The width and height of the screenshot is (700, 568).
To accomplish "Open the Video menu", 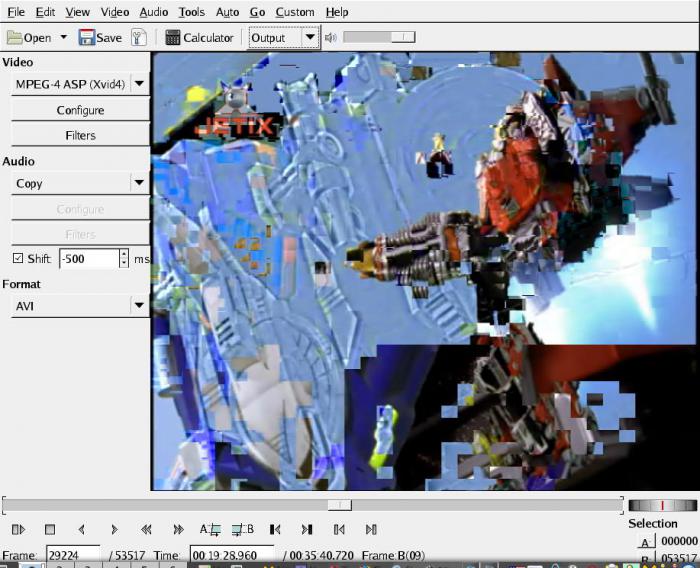I will point(115,12).
